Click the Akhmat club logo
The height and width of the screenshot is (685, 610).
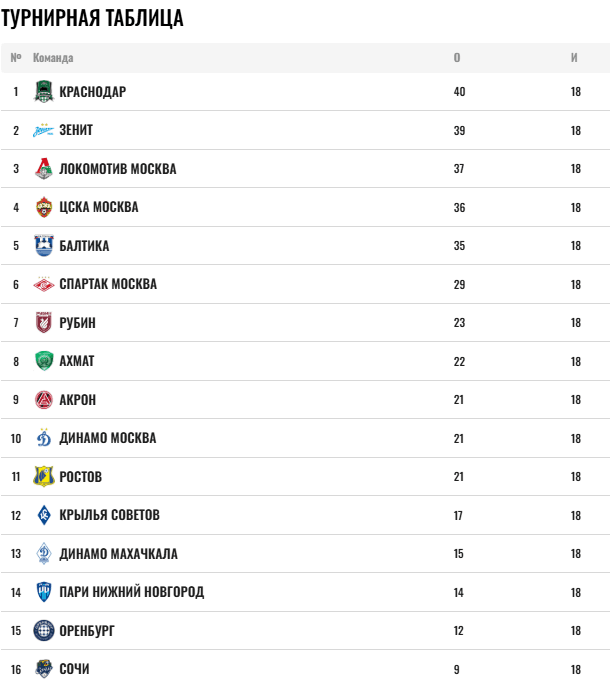coord(43,361)
